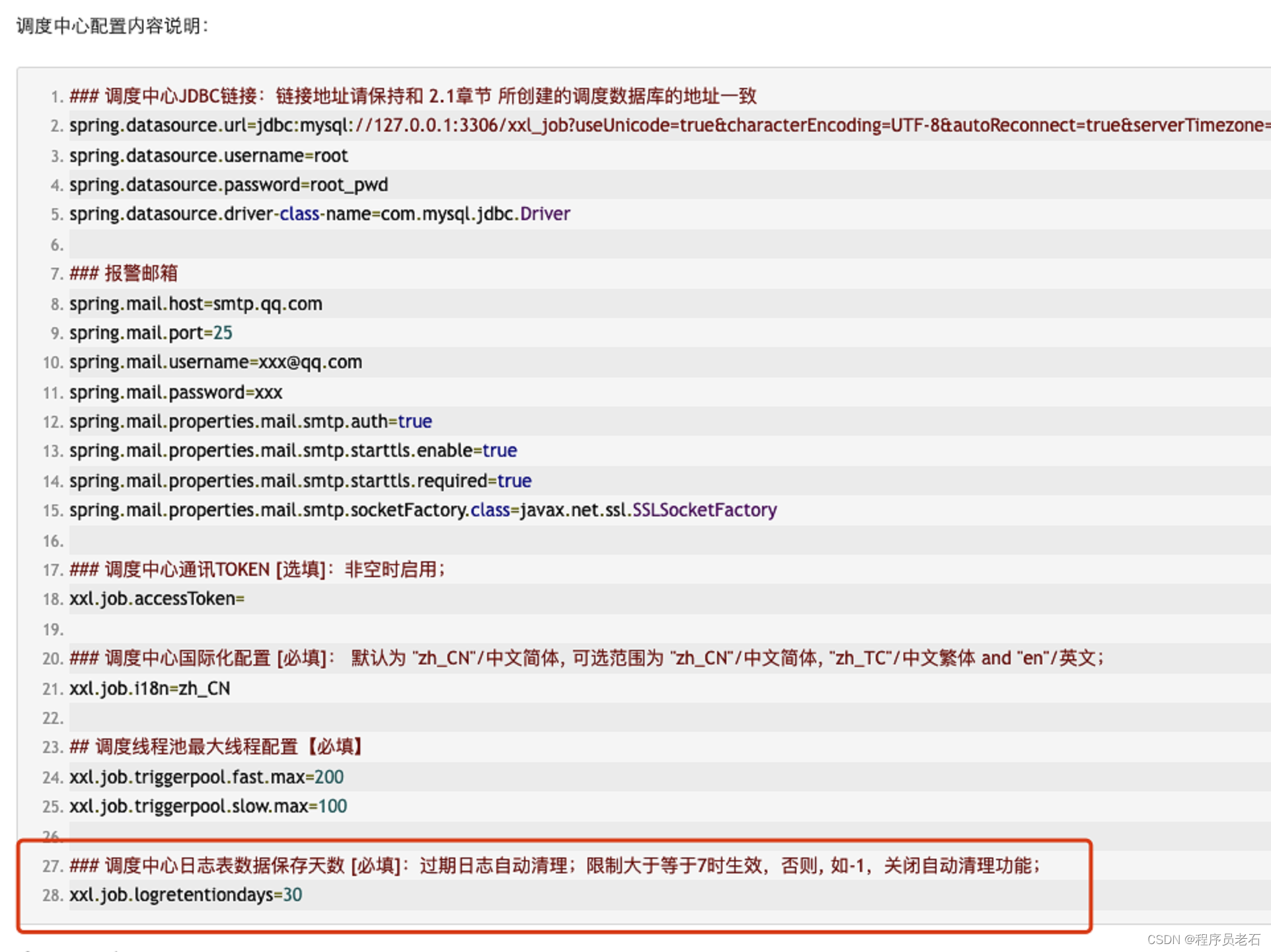Click the spring.datasource.url JDBC line
The width and height of the screenshot is (1271, 952).
point(661,125)
